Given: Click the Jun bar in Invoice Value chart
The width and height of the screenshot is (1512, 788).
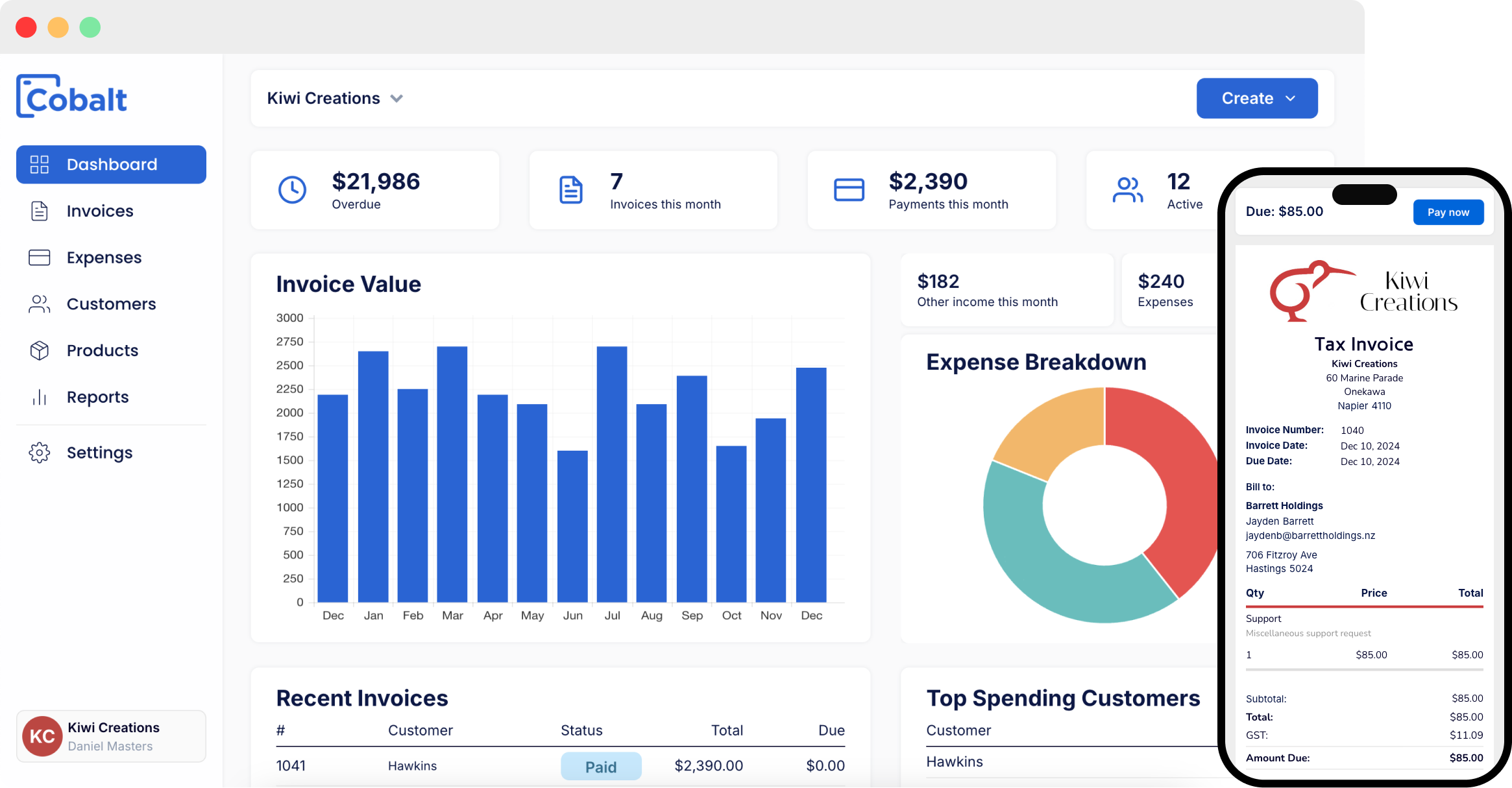Looking at the screenshot, I should point(572,526).
